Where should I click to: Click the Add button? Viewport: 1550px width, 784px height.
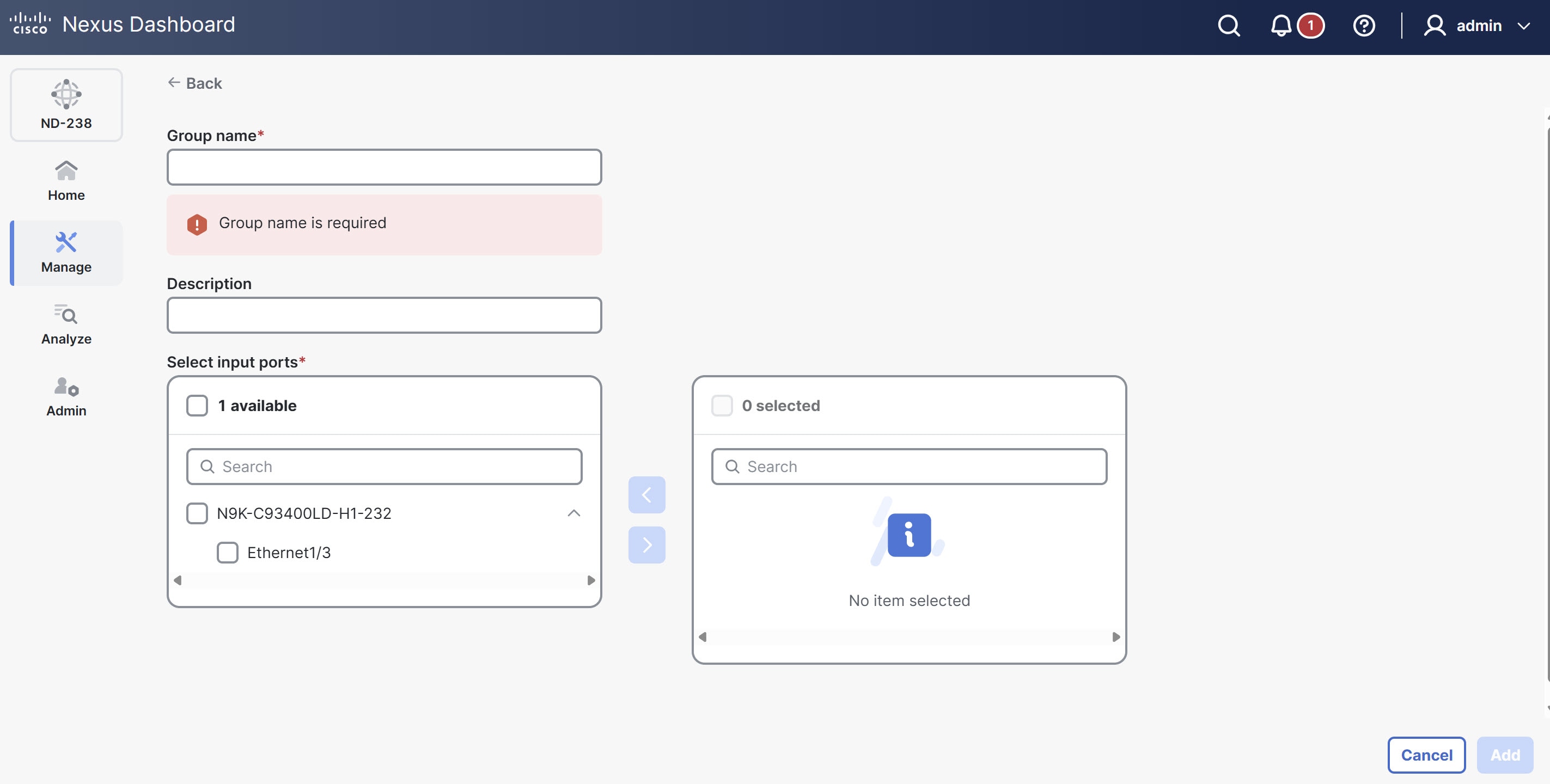coord(1504,755)
